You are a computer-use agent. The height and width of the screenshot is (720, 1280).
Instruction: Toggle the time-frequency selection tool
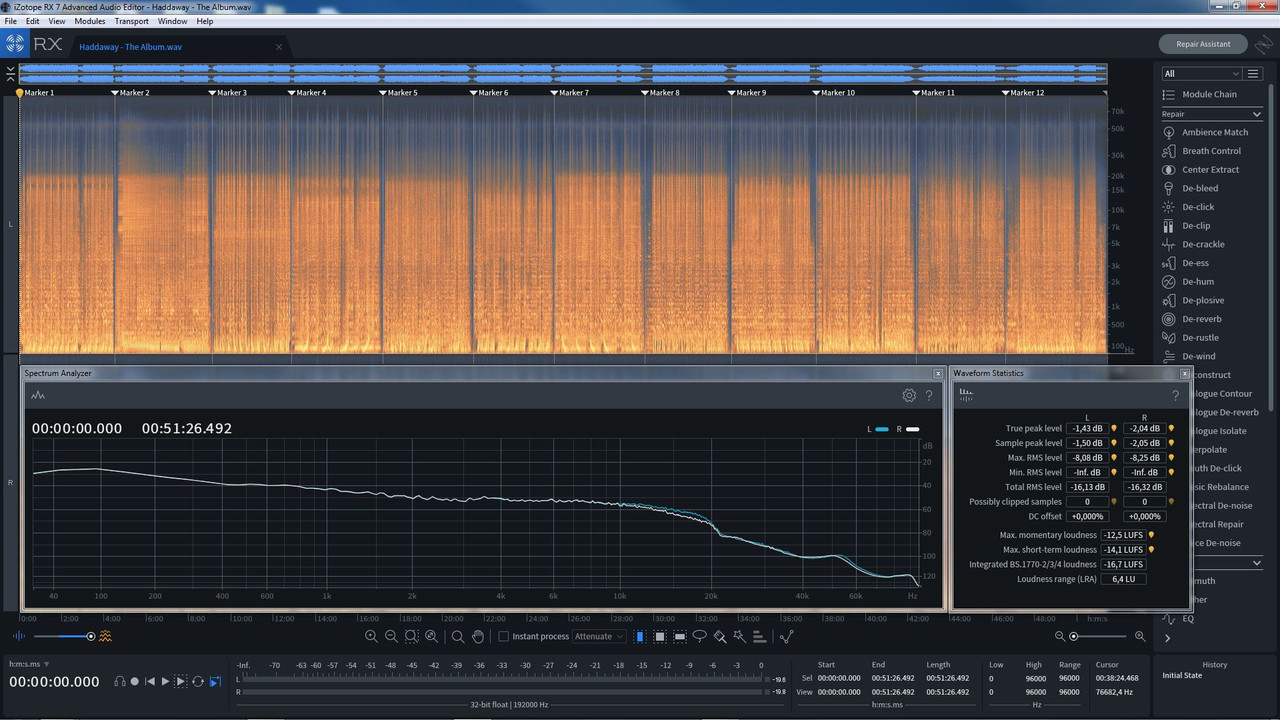tap(660, 636)
